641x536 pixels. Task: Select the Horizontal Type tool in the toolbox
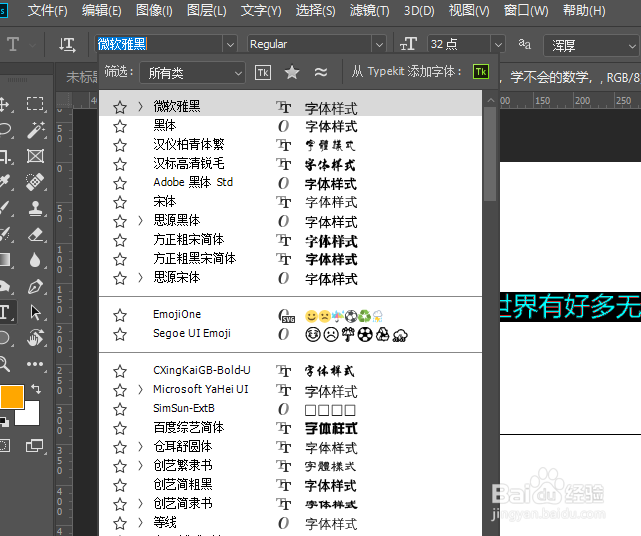click(6, 312)
